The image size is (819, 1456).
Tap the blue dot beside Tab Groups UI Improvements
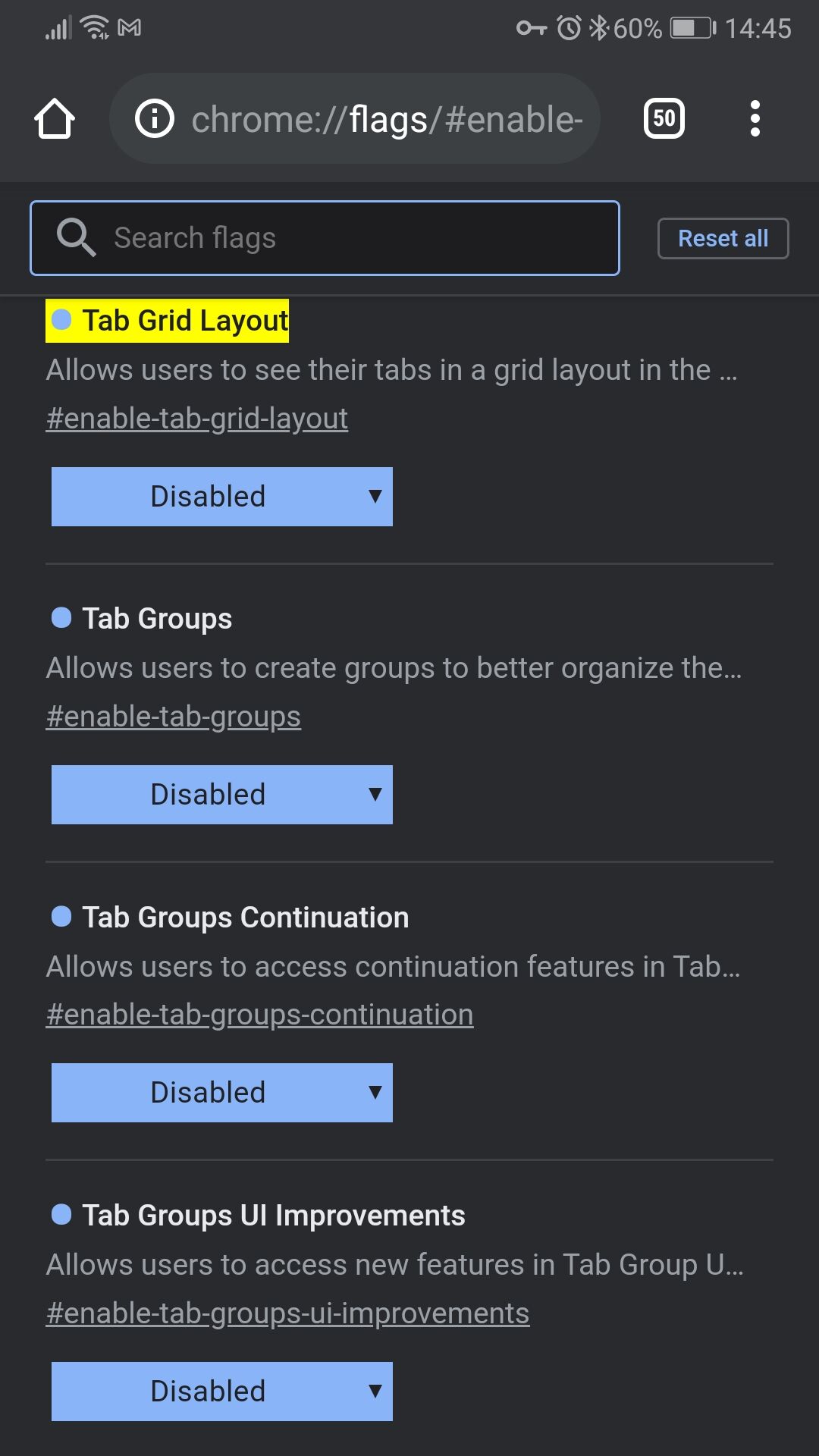click(61, 1215)
